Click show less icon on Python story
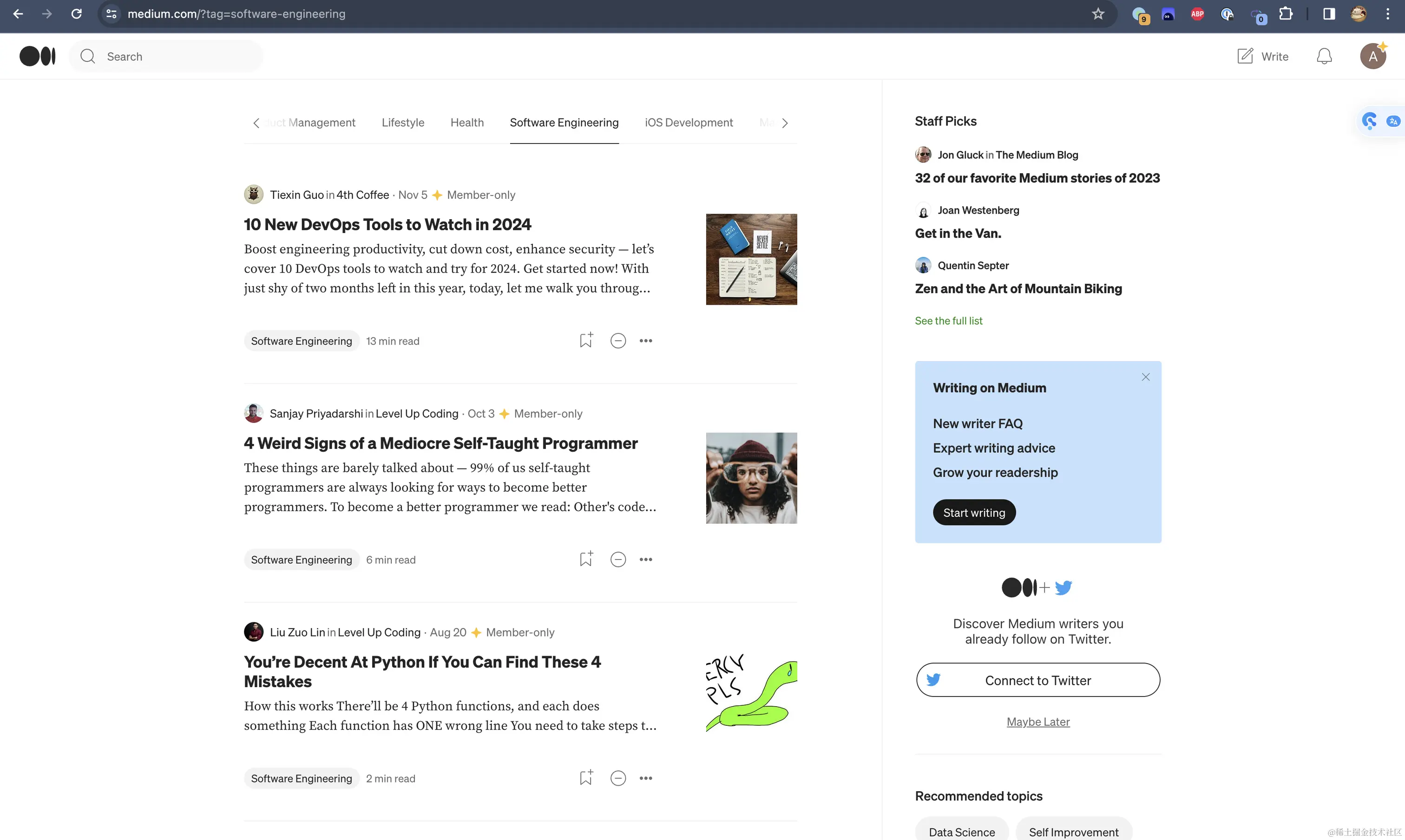The height and width of the screenshot is (840, 1405). click(618, 778)
